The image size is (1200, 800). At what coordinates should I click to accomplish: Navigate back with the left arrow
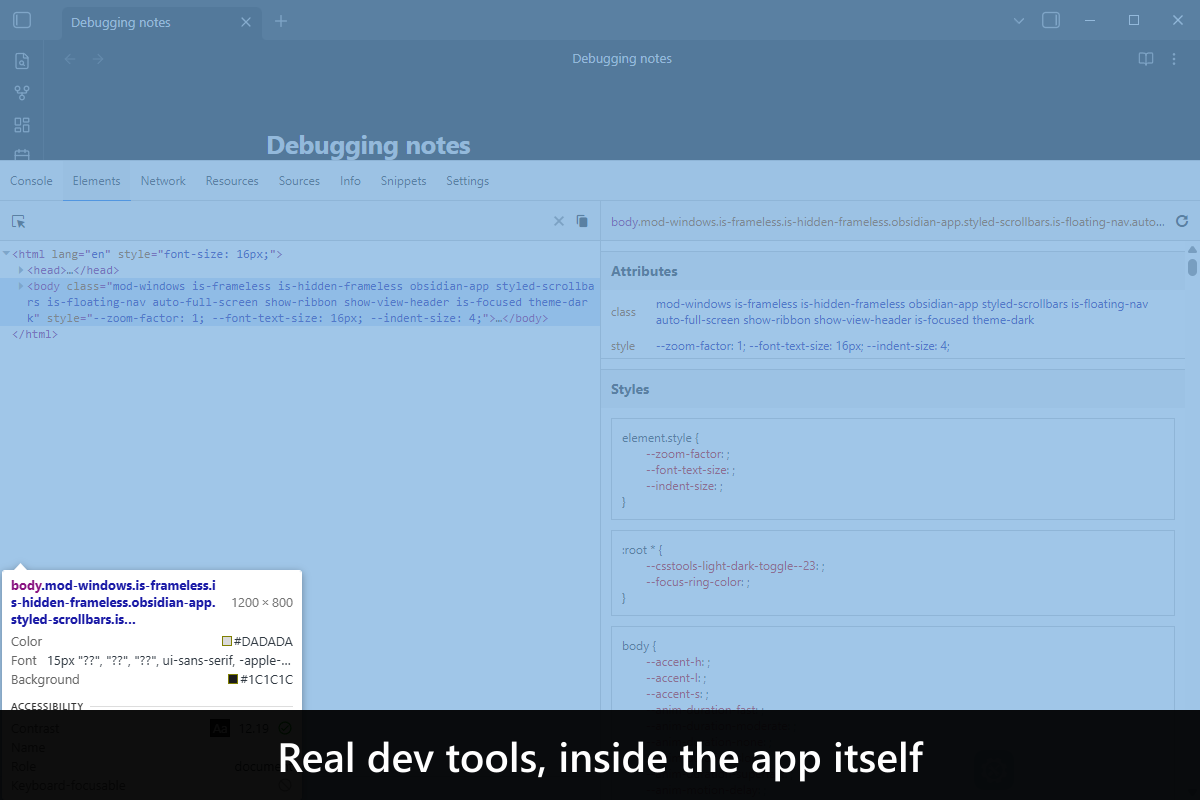click(x=70, y=59)
